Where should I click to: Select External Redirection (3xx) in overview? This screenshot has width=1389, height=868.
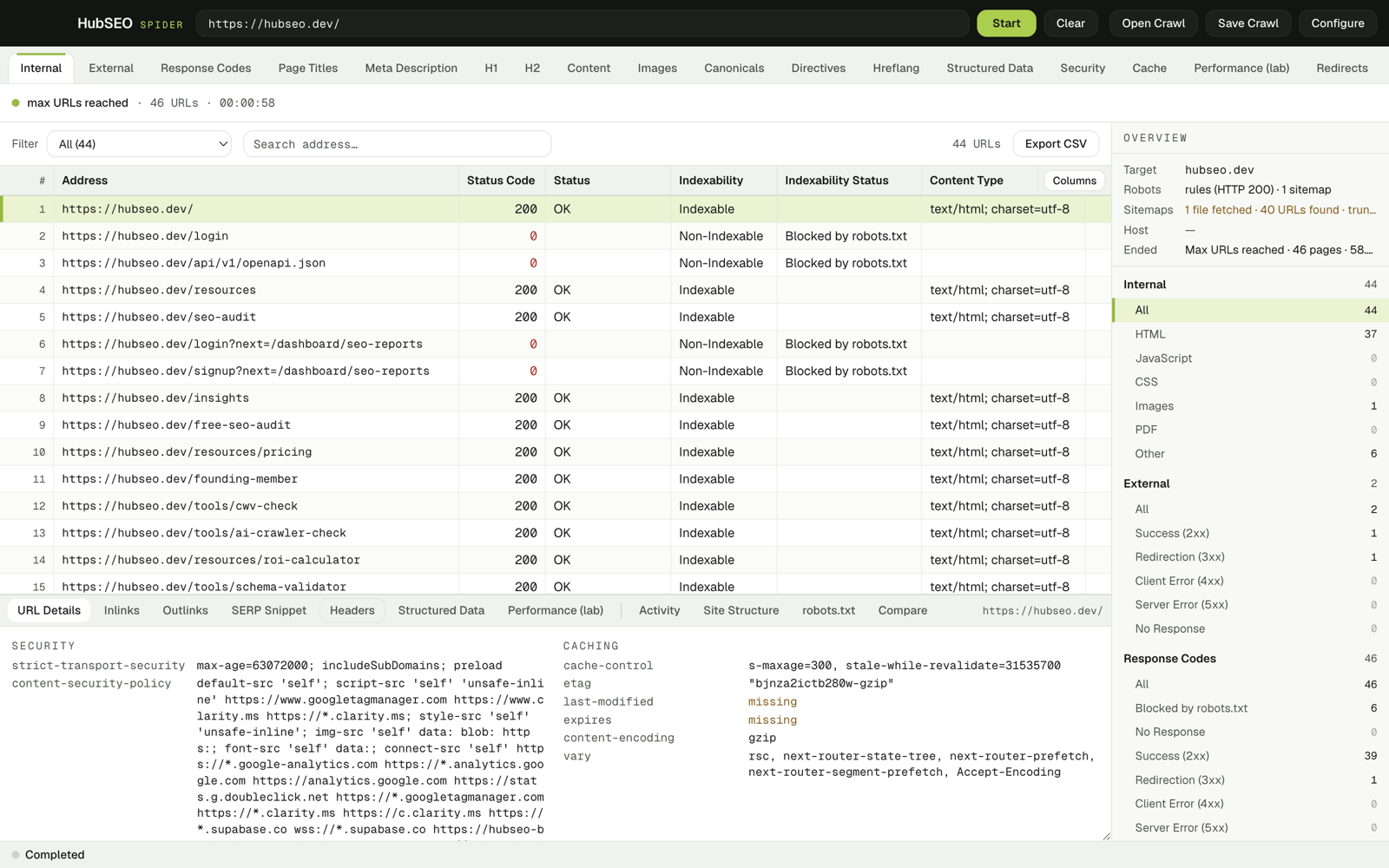point(1250,557)
